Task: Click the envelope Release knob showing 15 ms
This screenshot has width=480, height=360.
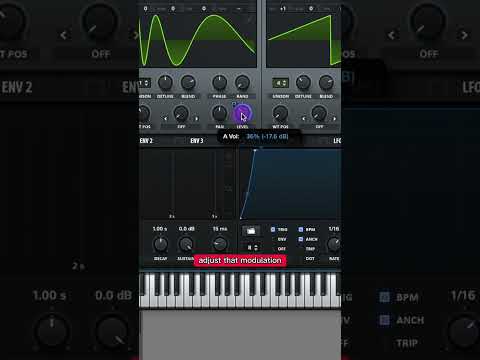Action: 220,244
